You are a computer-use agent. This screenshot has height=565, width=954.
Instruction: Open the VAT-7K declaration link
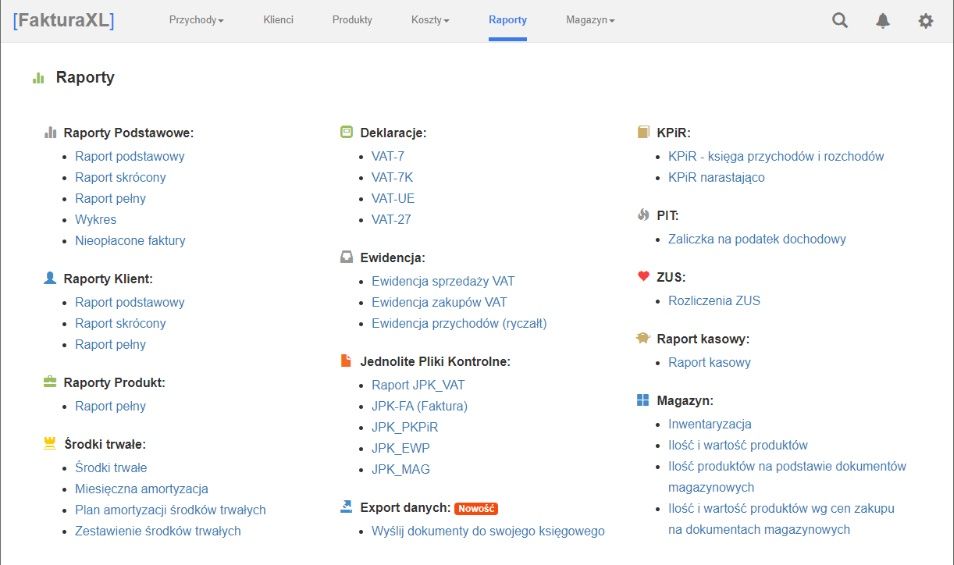point(392,178)
